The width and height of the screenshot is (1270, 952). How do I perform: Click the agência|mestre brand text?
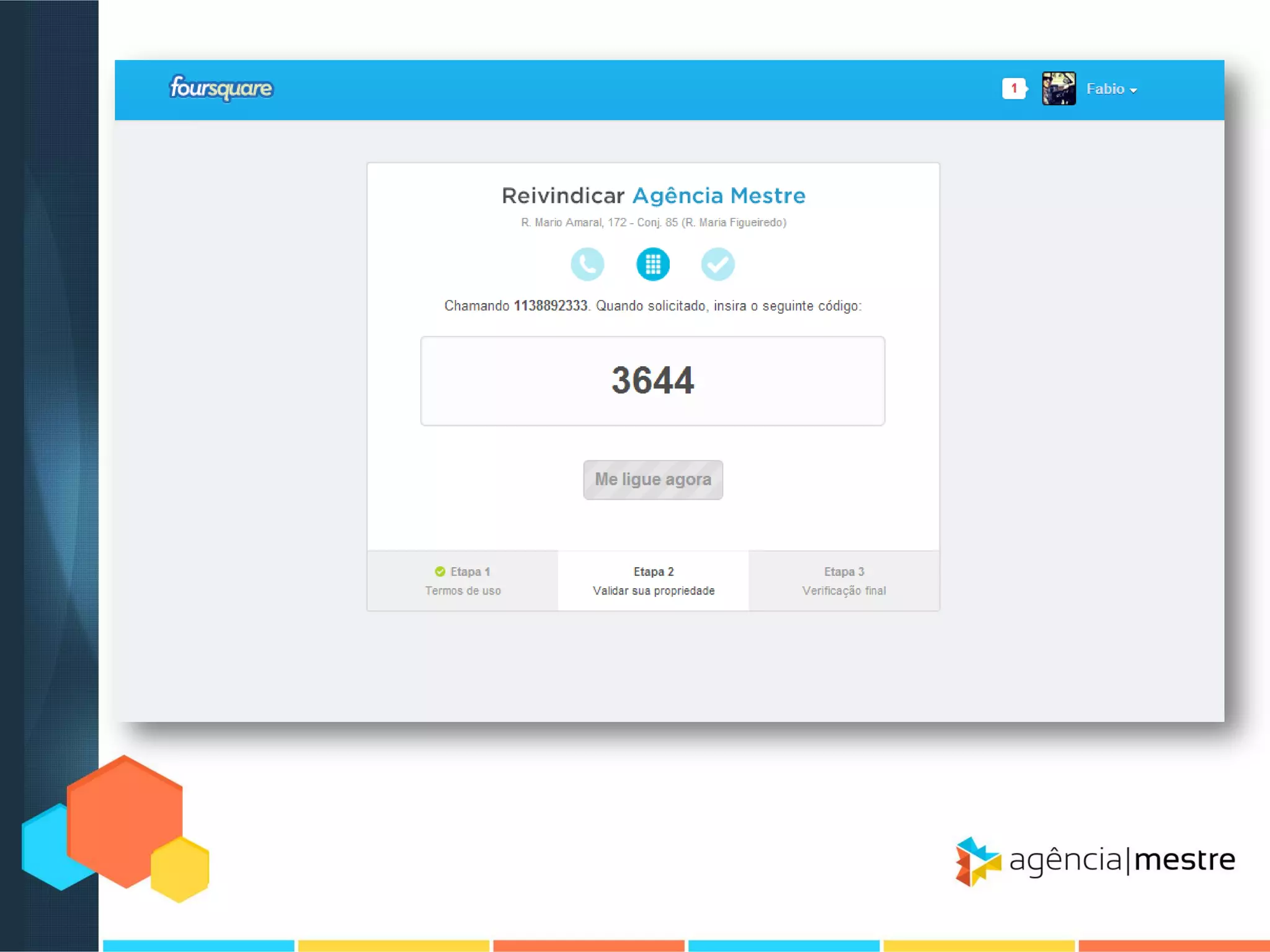pyautogui.click(x=1121, y=860)
